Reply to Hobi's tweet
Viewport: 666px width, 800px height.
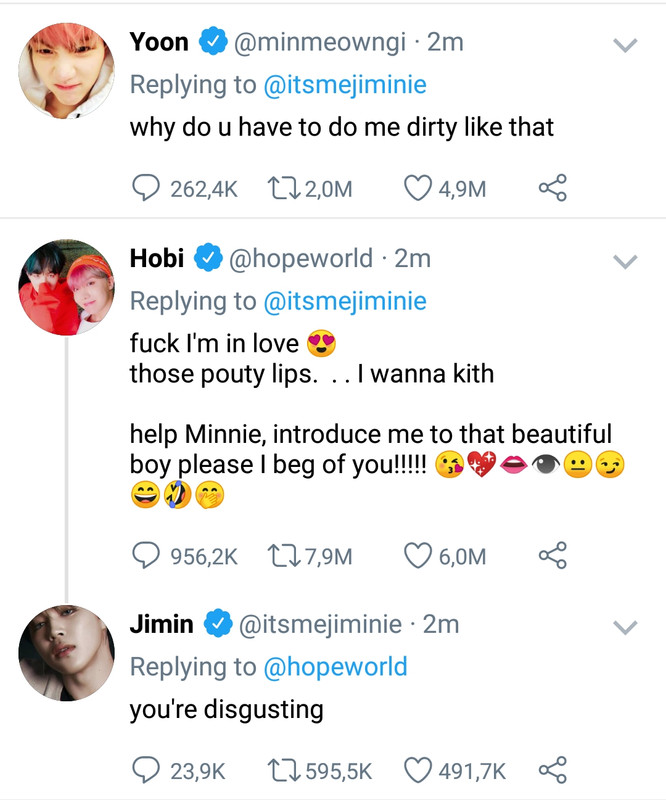[146, 554]
